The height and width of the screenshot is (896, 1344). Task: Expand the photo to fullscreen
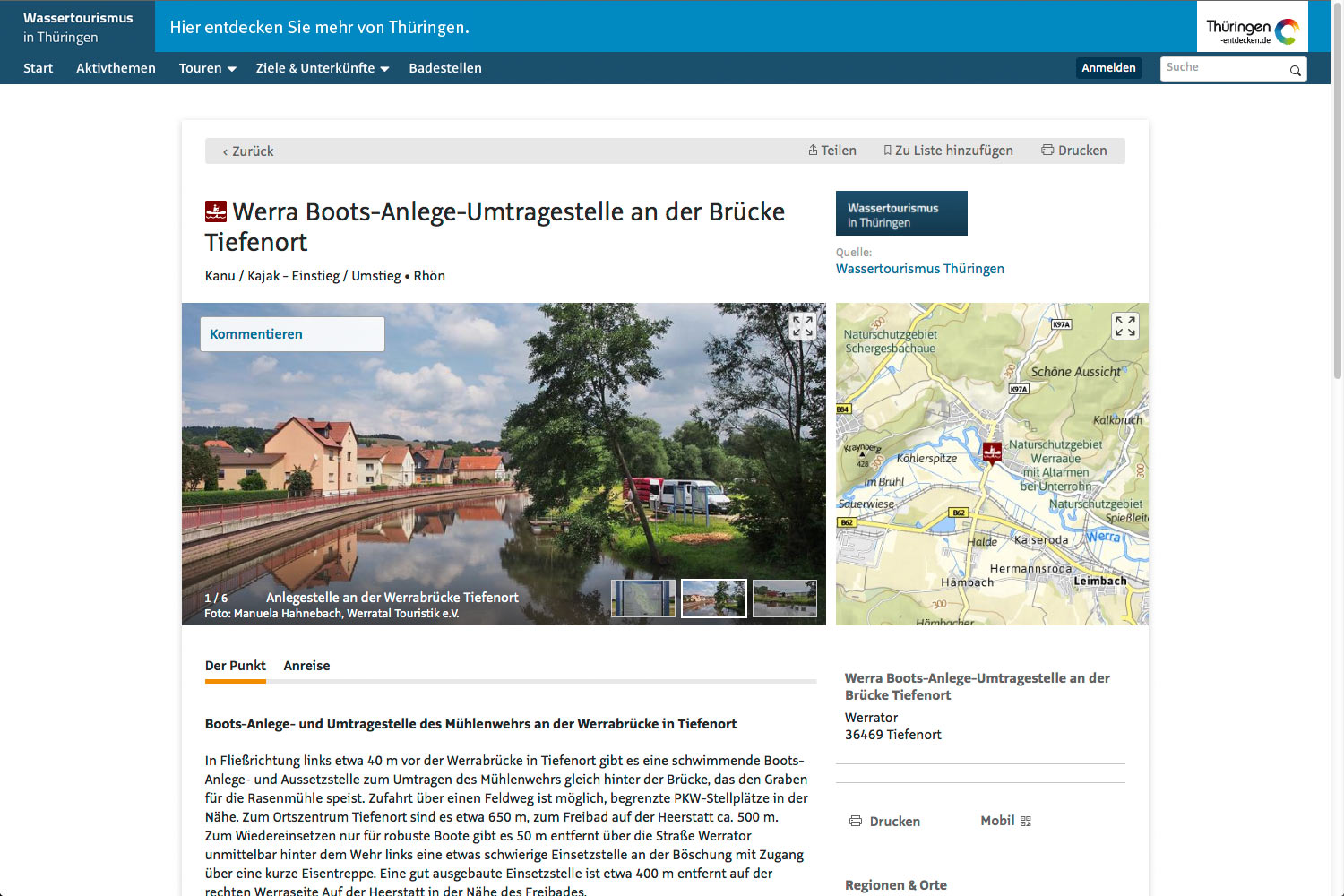(x=802, y=326)
